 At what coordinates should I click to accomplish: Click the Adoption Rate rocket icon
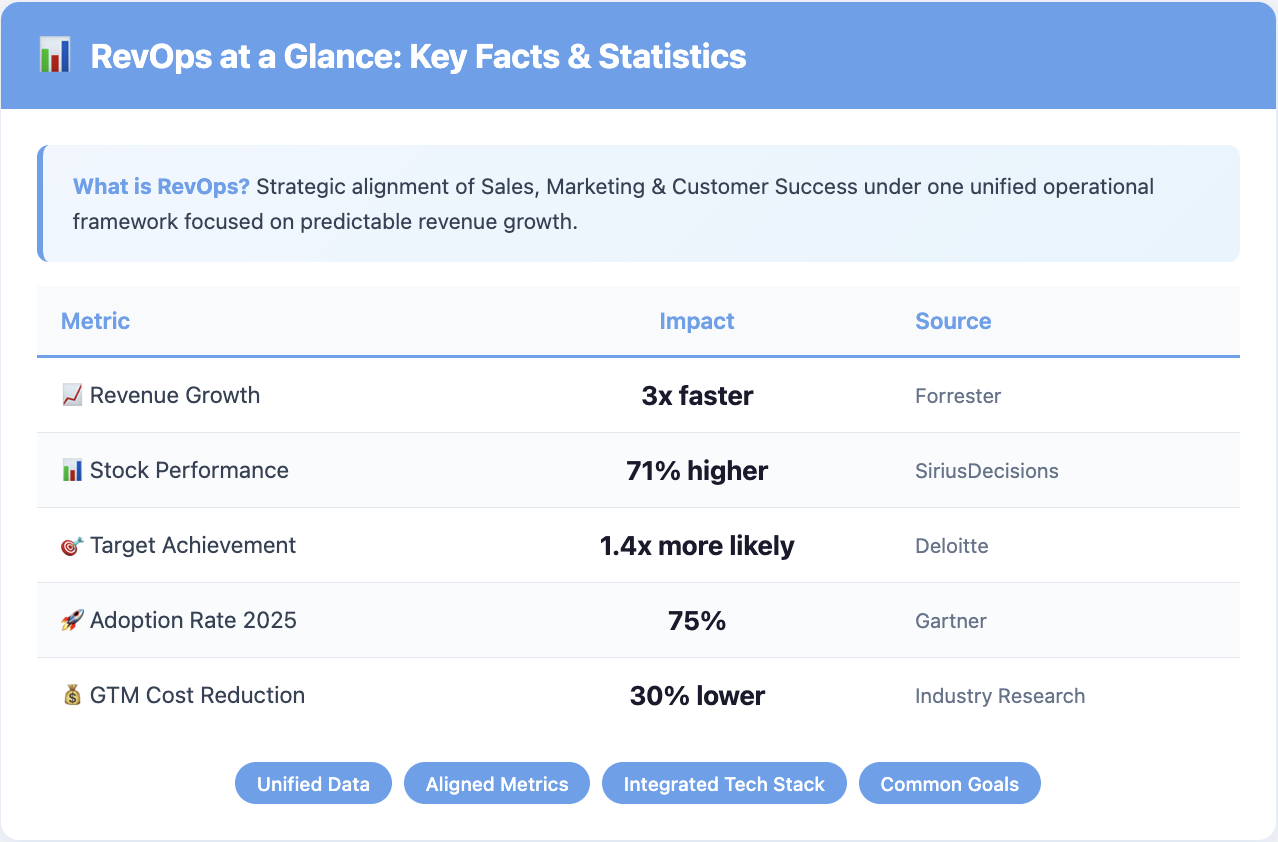click(x=72, y=621)
